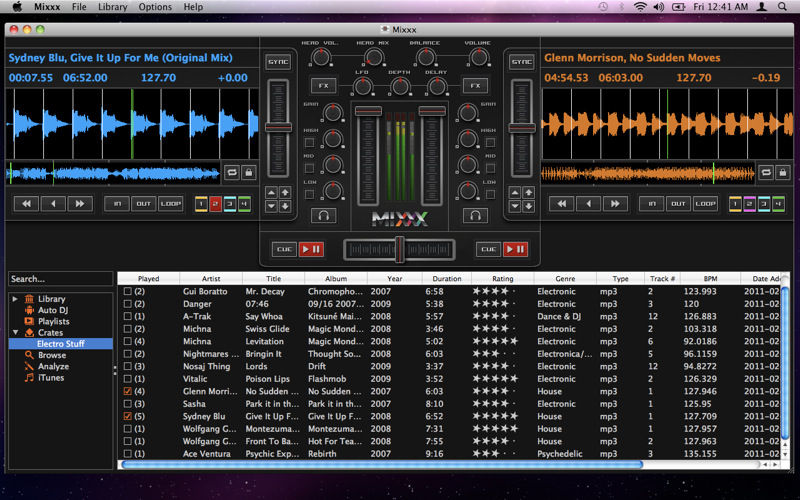Toggle right deck LOW kill switch
800x500 pixels.
tap(490, 194)
